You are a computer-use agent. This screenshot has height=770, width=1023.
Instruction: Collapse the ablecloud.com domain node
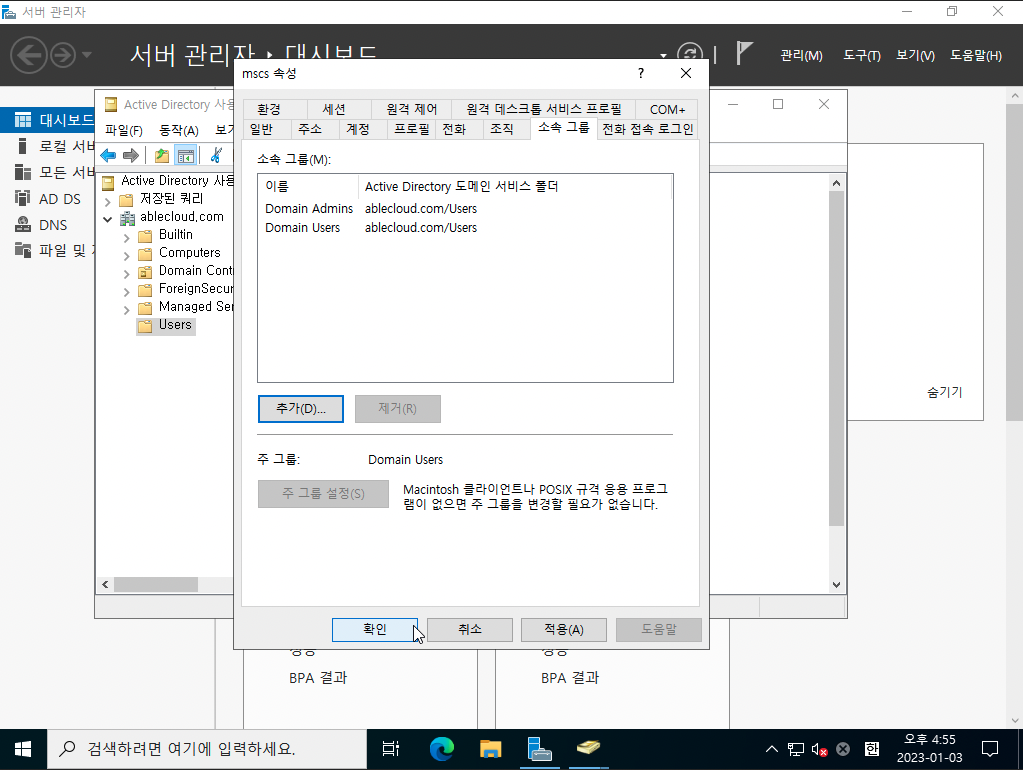[x=108, y=219]
